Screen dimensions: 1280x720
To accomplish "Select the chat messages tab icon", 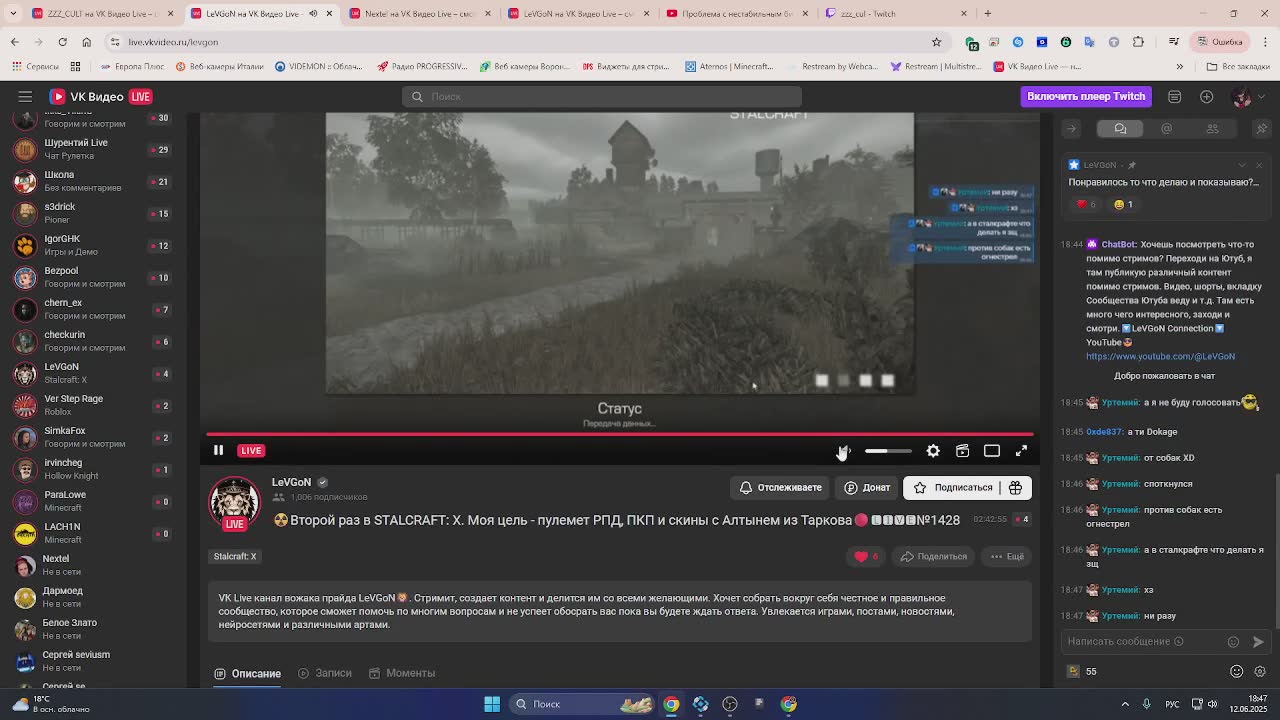I will 1120,128.
